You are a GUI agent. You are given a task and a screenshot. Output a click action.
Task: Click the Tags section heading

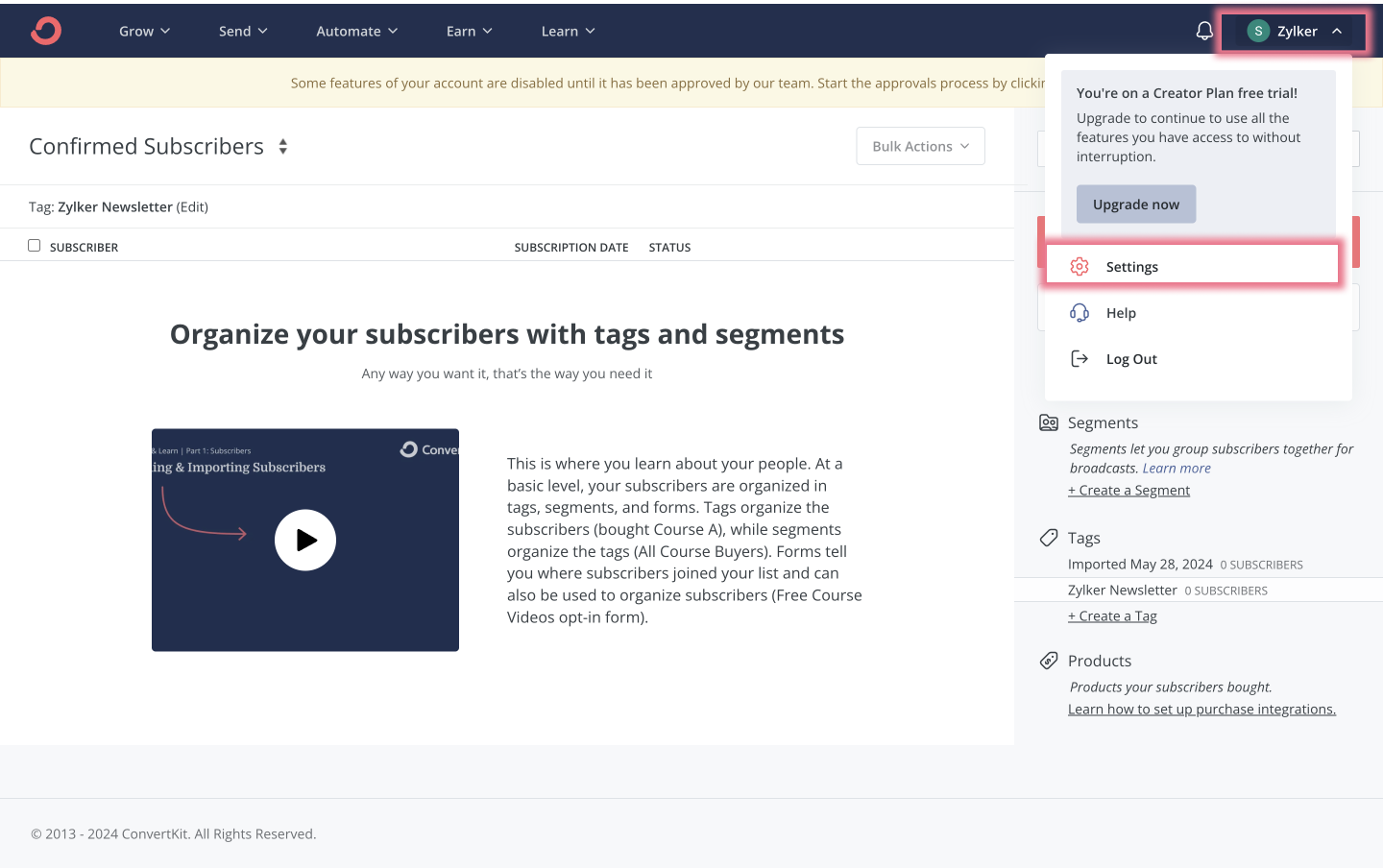pos(1084,538)
